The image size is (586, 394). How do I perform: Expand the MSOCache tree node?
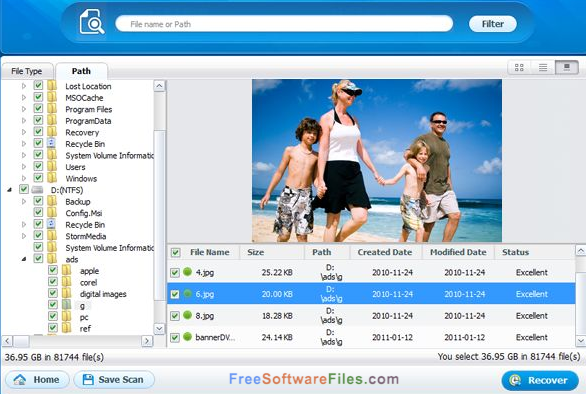pos(24,98)
